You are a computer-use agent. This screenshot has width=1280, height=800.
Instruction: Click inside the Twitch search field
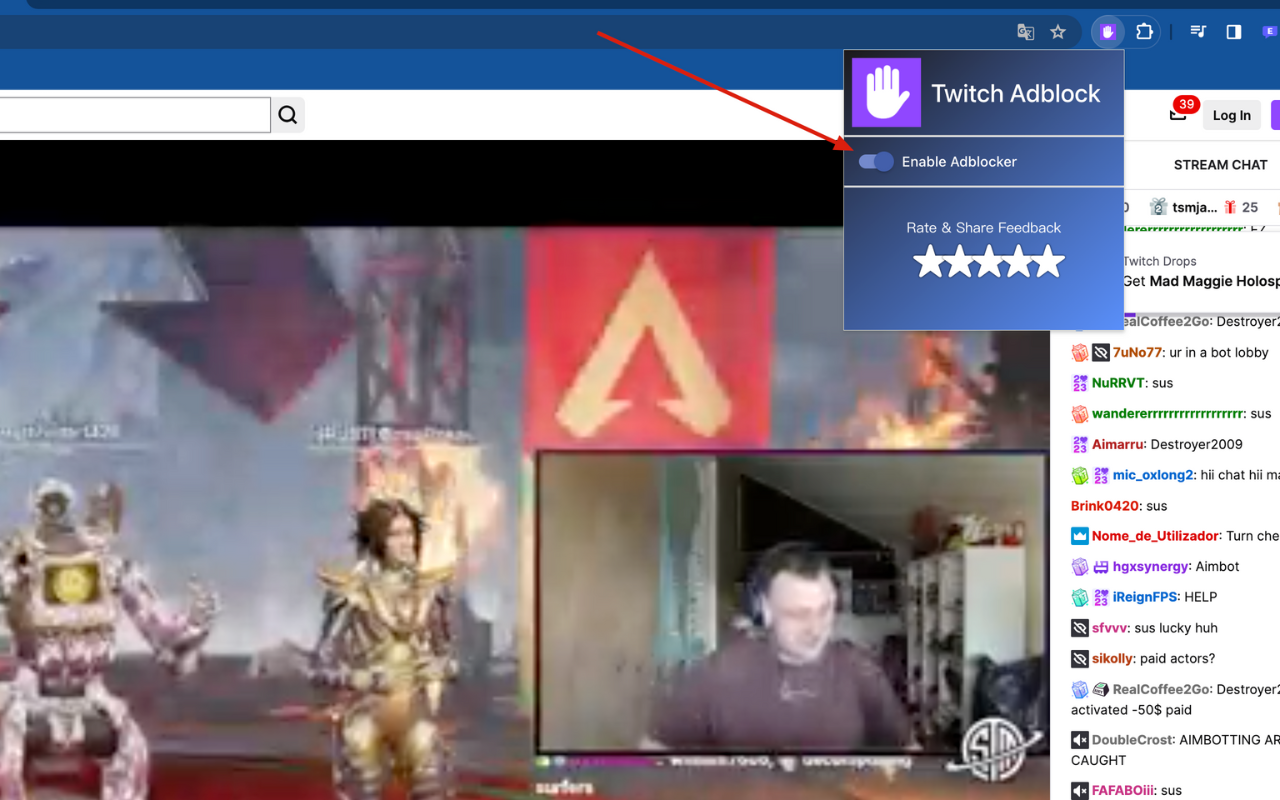tap(135, 115)
